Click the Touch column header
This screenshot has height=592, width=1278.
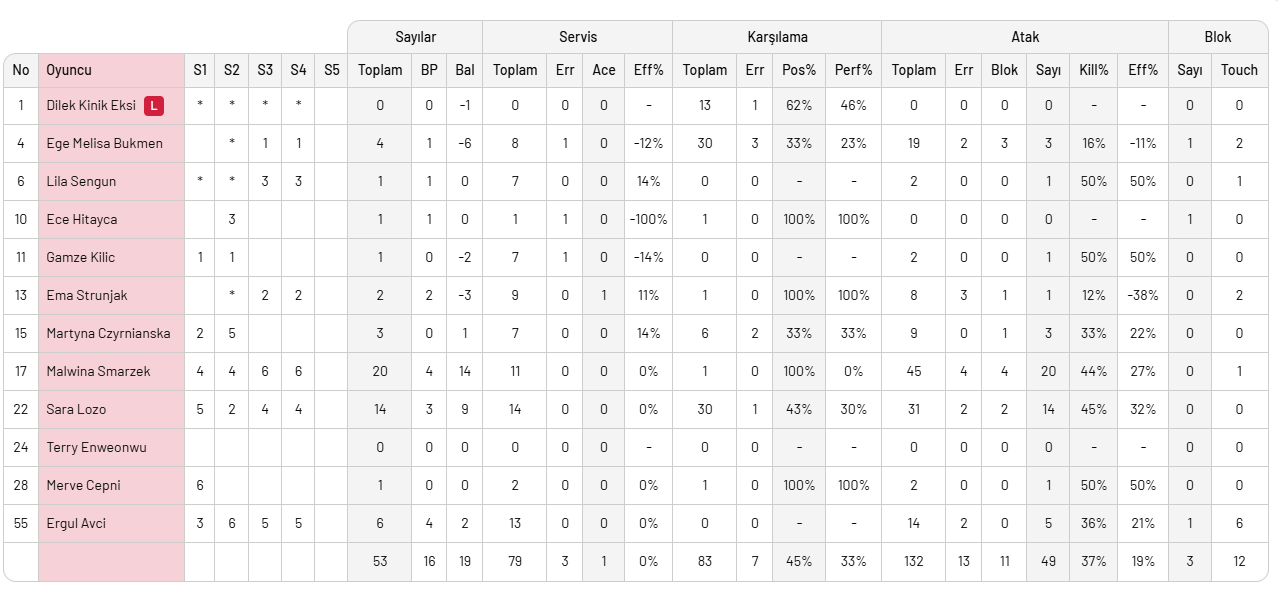tap(1239, 70)
